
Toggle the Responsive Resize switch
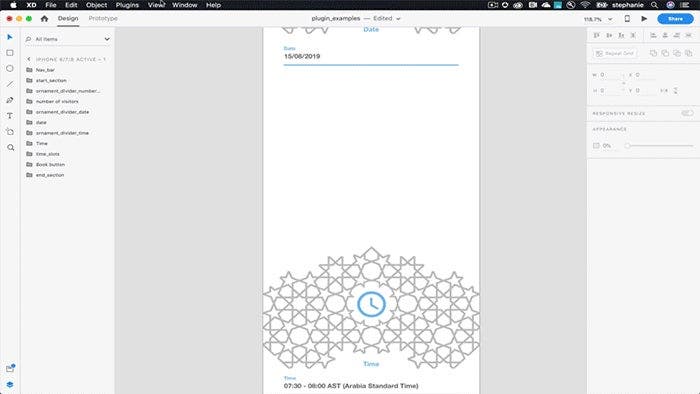(687, 113)
